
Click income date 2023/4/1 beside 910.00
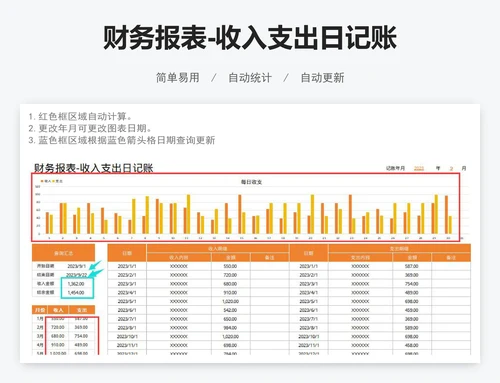point(127,293)
